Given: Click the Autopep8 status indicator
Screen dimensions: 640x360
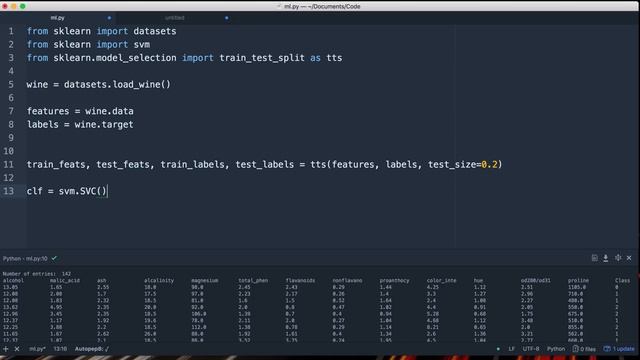Looking at the screenshot, I should [x=92, y=349].
